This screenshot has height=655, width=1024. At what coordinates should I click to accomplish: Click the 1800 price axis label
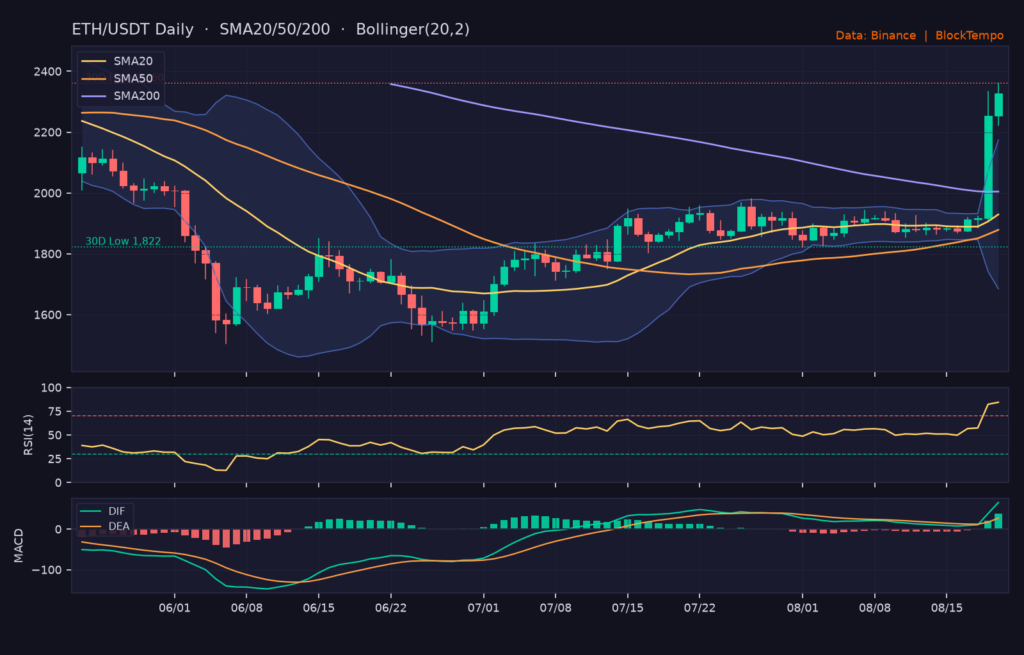coord(48,254)
